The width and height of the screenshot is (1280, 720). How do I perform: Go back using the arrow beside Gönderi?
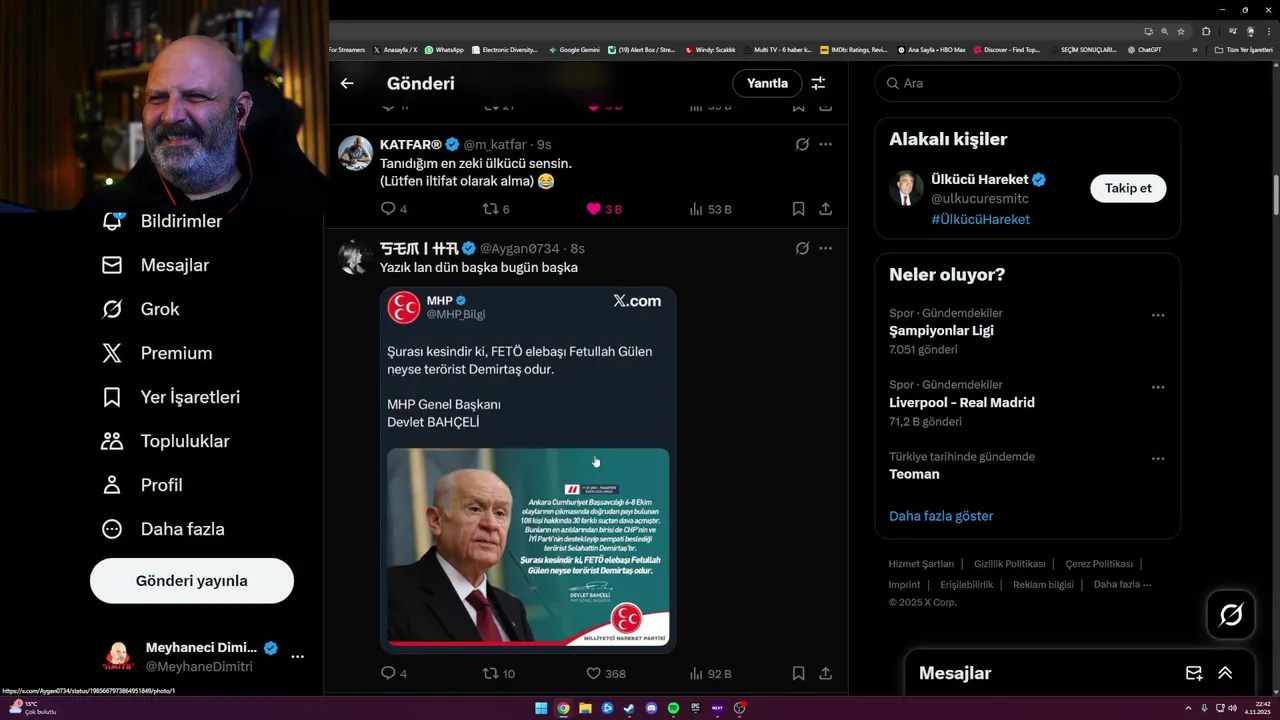pos(347,83)
